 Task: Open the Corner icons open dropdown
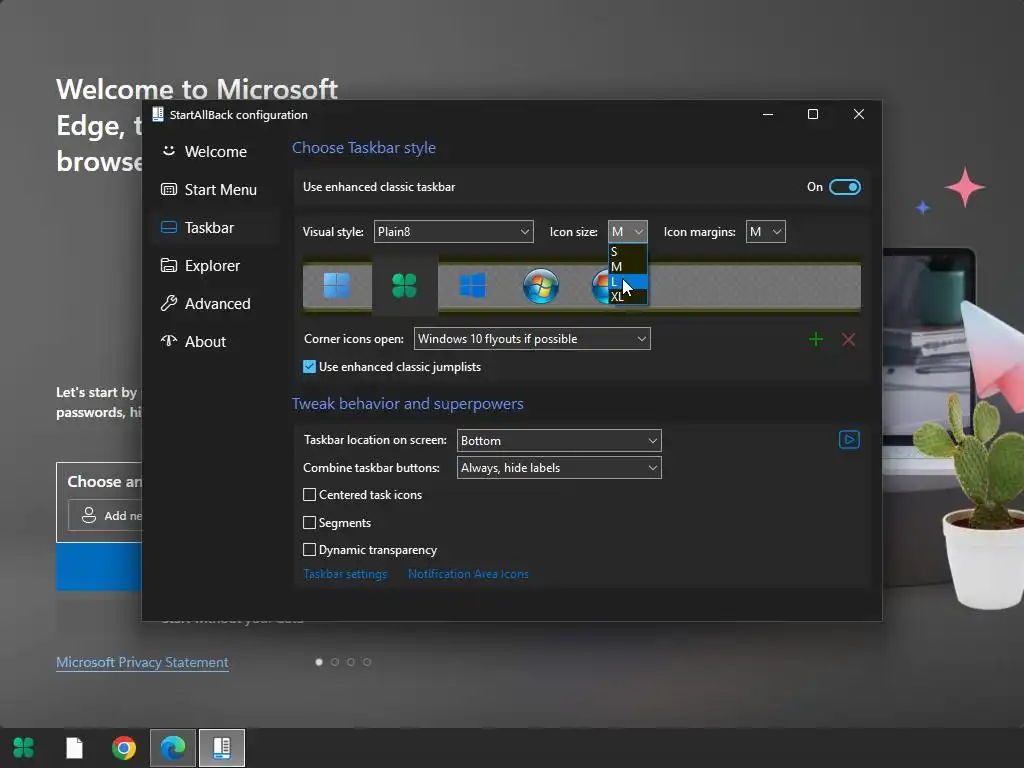(x=532, y=339)
